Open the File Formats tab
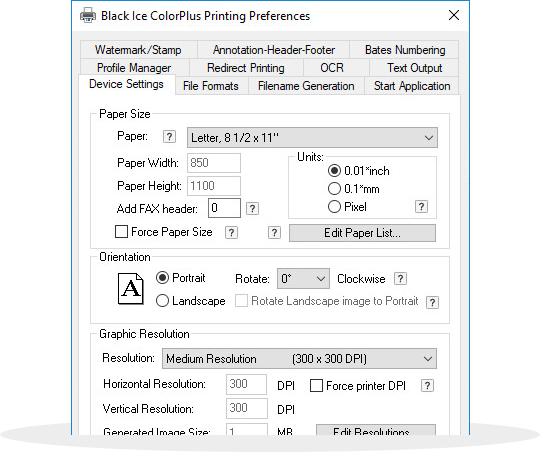540x452 pixels. pos(211,85)
